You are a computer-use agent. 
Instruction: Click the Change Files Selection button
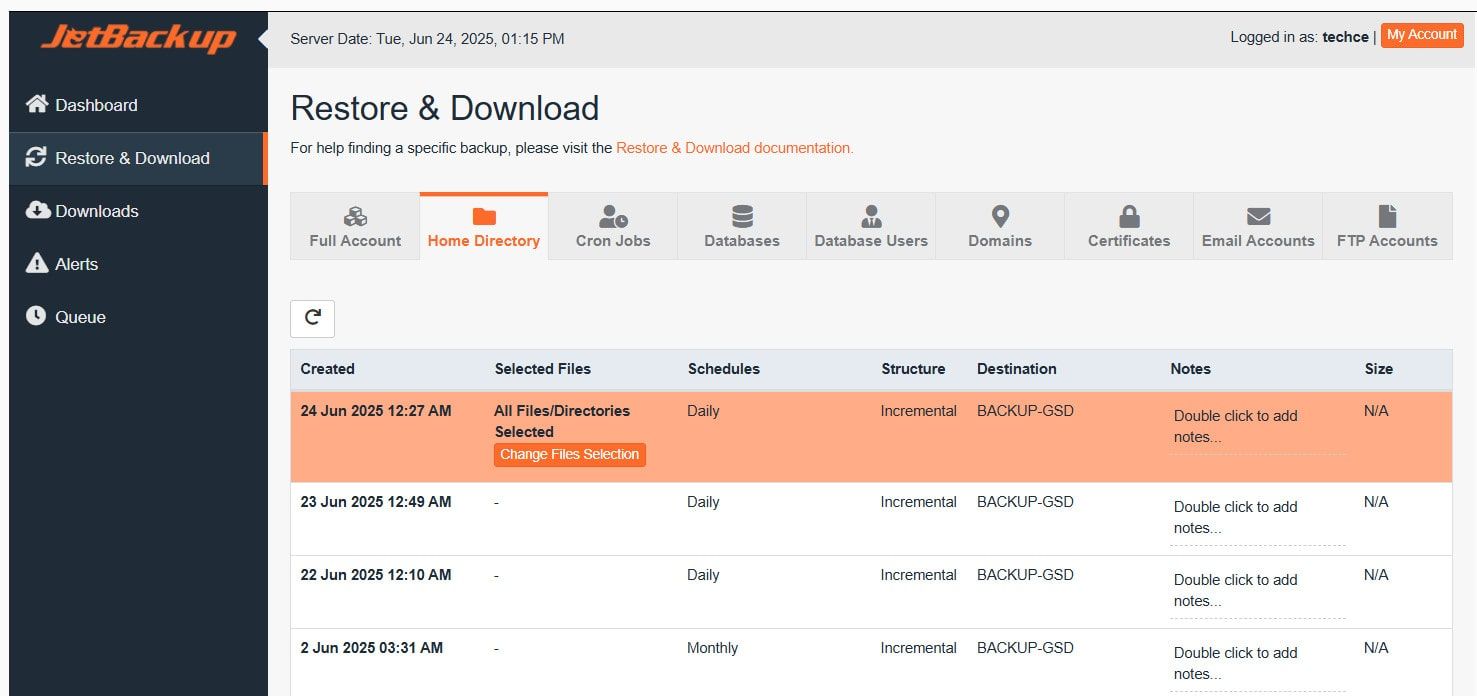click(x=569, y=455)
